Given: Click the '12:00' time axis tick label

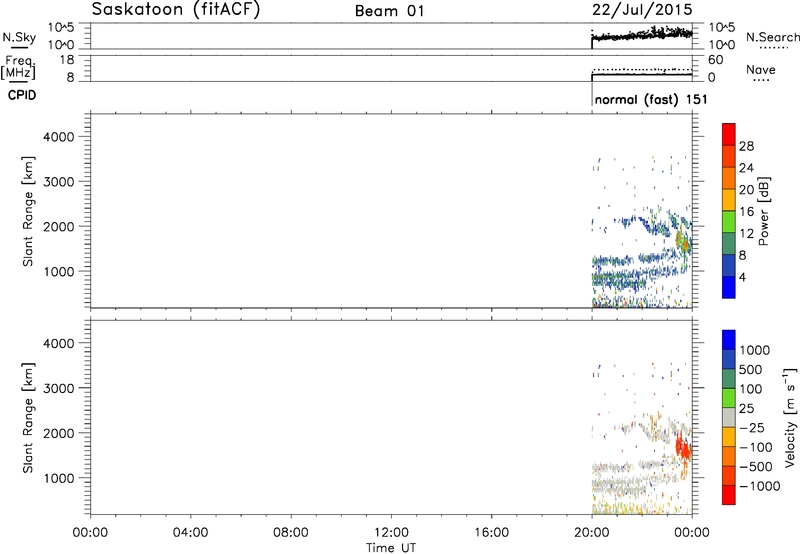Looking at the screenshot, I should tap(391, 533).
